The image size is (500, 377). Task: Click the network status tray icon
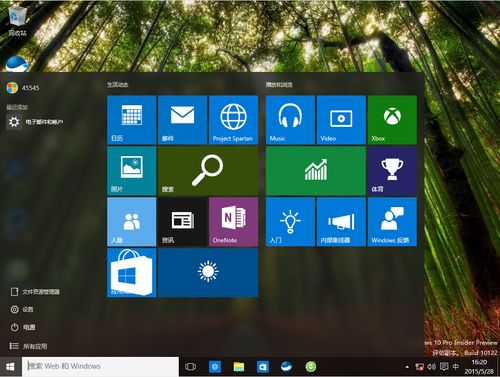coord(419,367)
